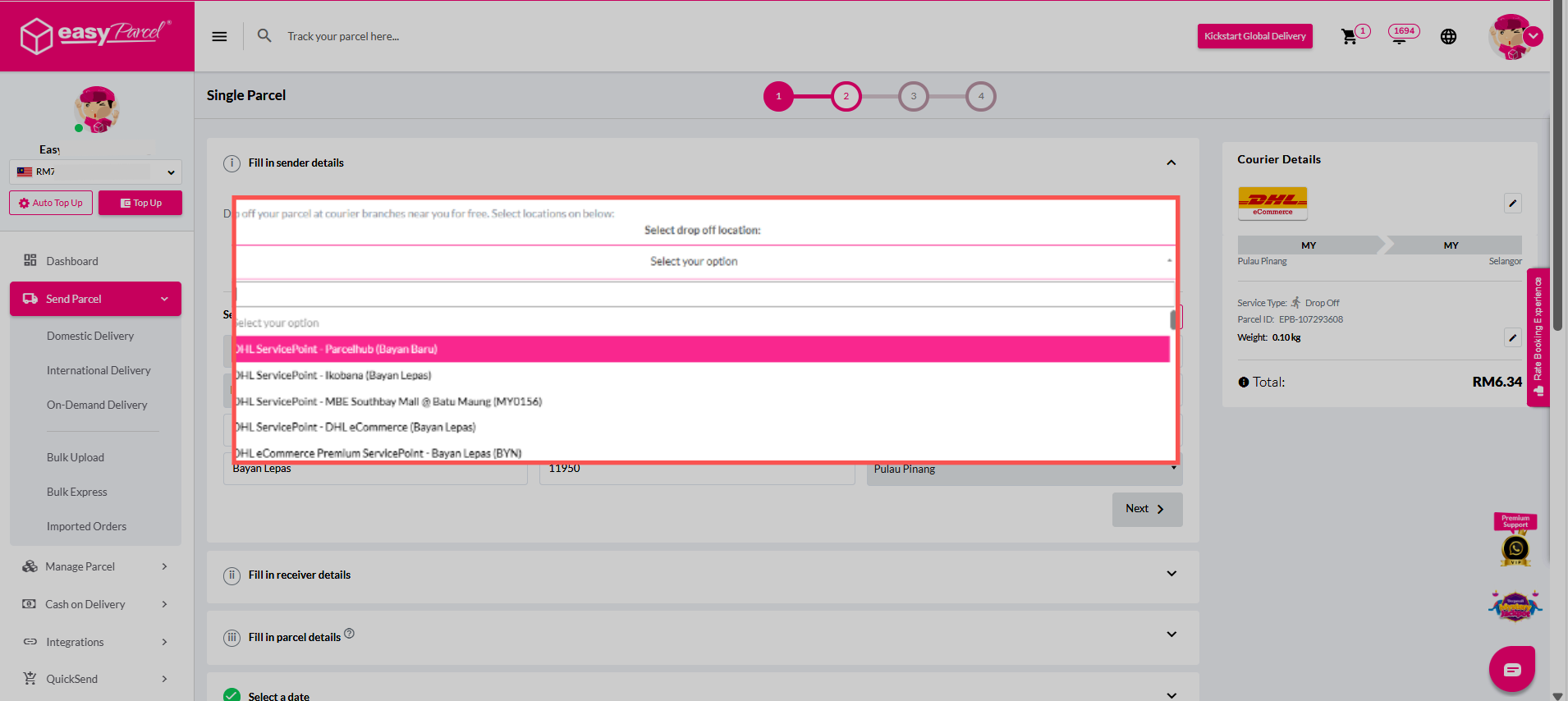Click the Next button
Image resolution: width=1568 pixels, height=701 pixels.
(1147, 509)
